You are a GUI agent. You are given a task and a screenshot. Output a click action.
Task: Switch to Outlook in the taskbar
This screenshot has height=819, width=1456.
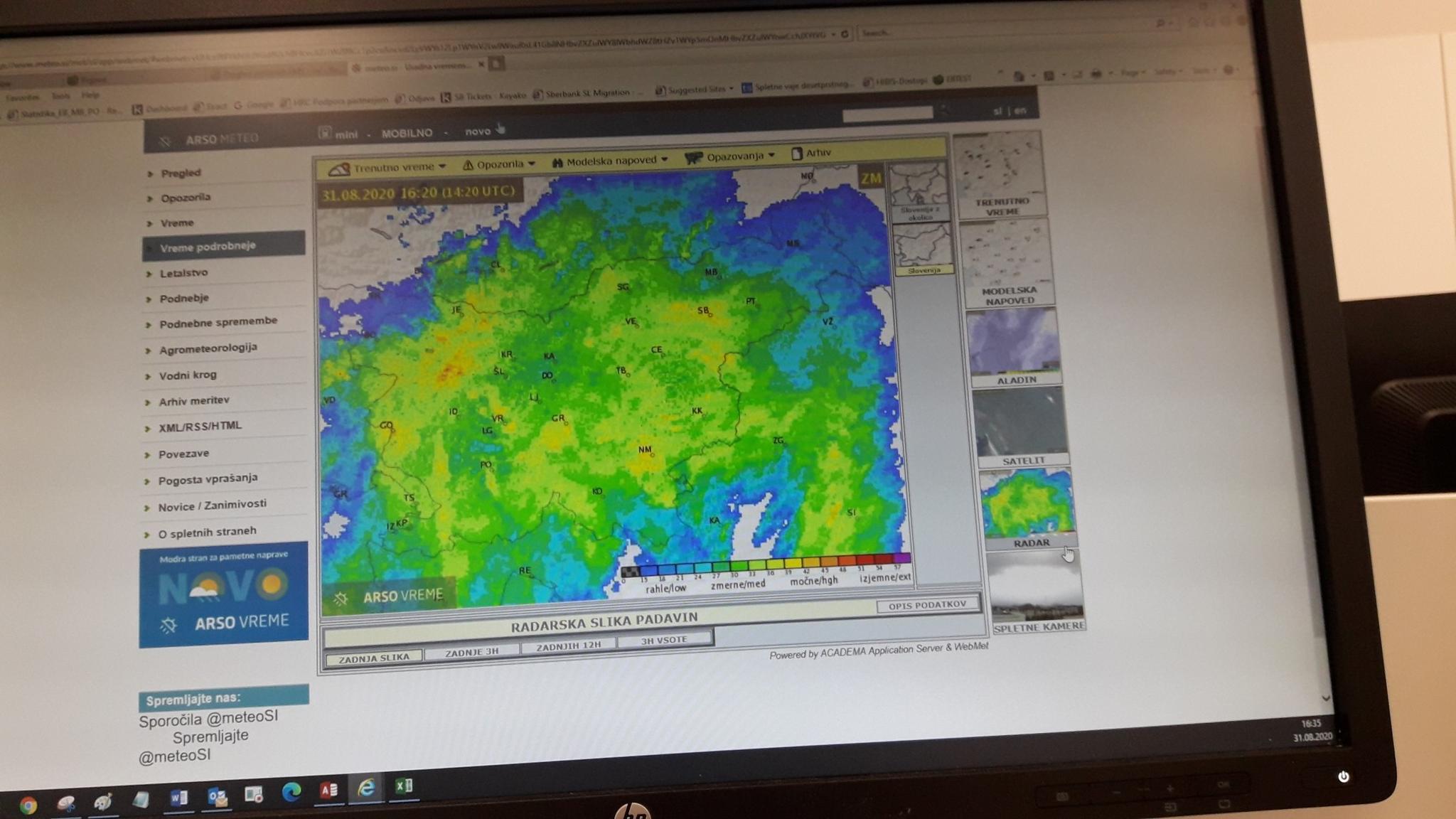[216, 796]
